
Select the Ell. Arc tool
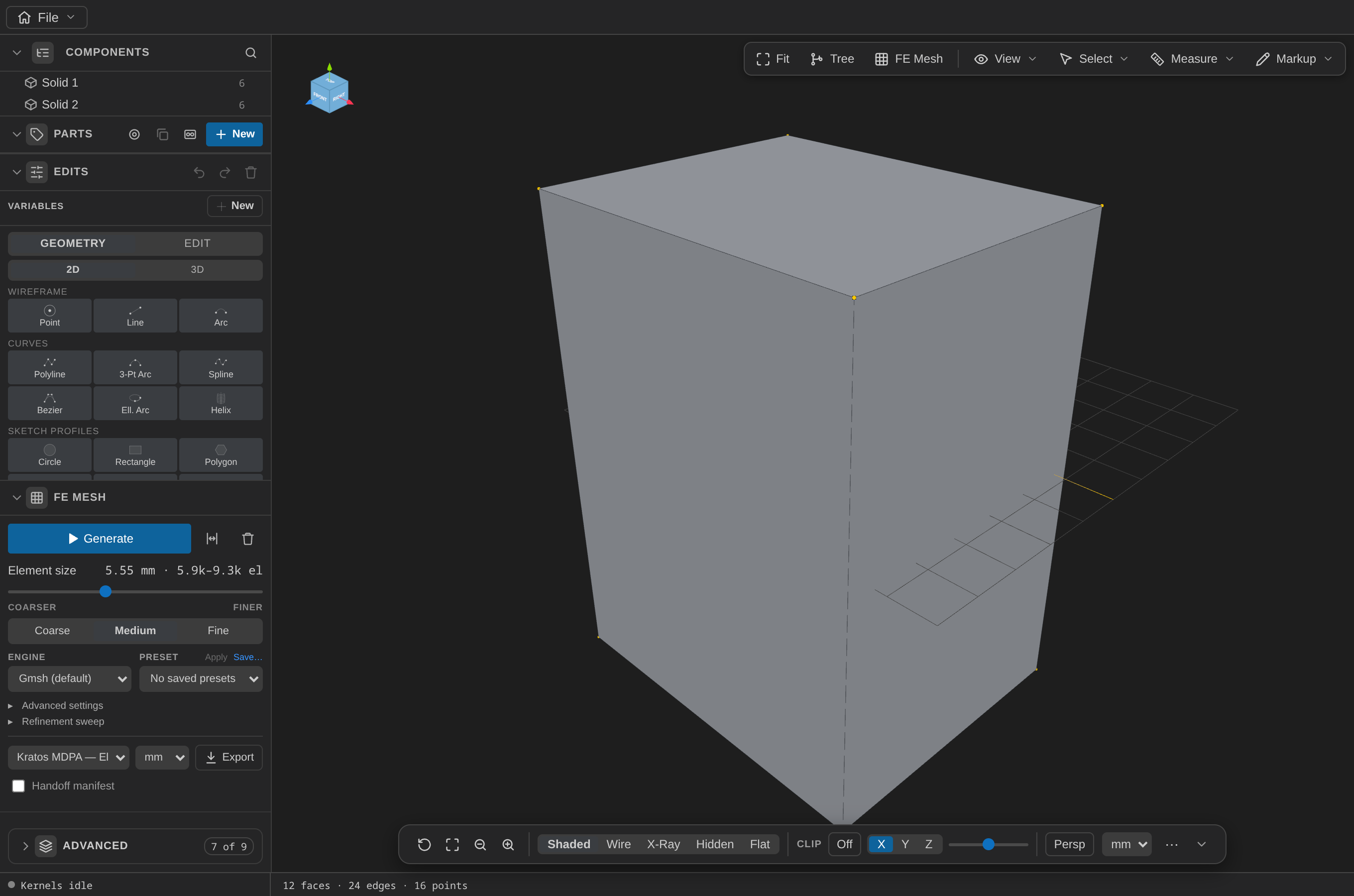click(135, 403)
